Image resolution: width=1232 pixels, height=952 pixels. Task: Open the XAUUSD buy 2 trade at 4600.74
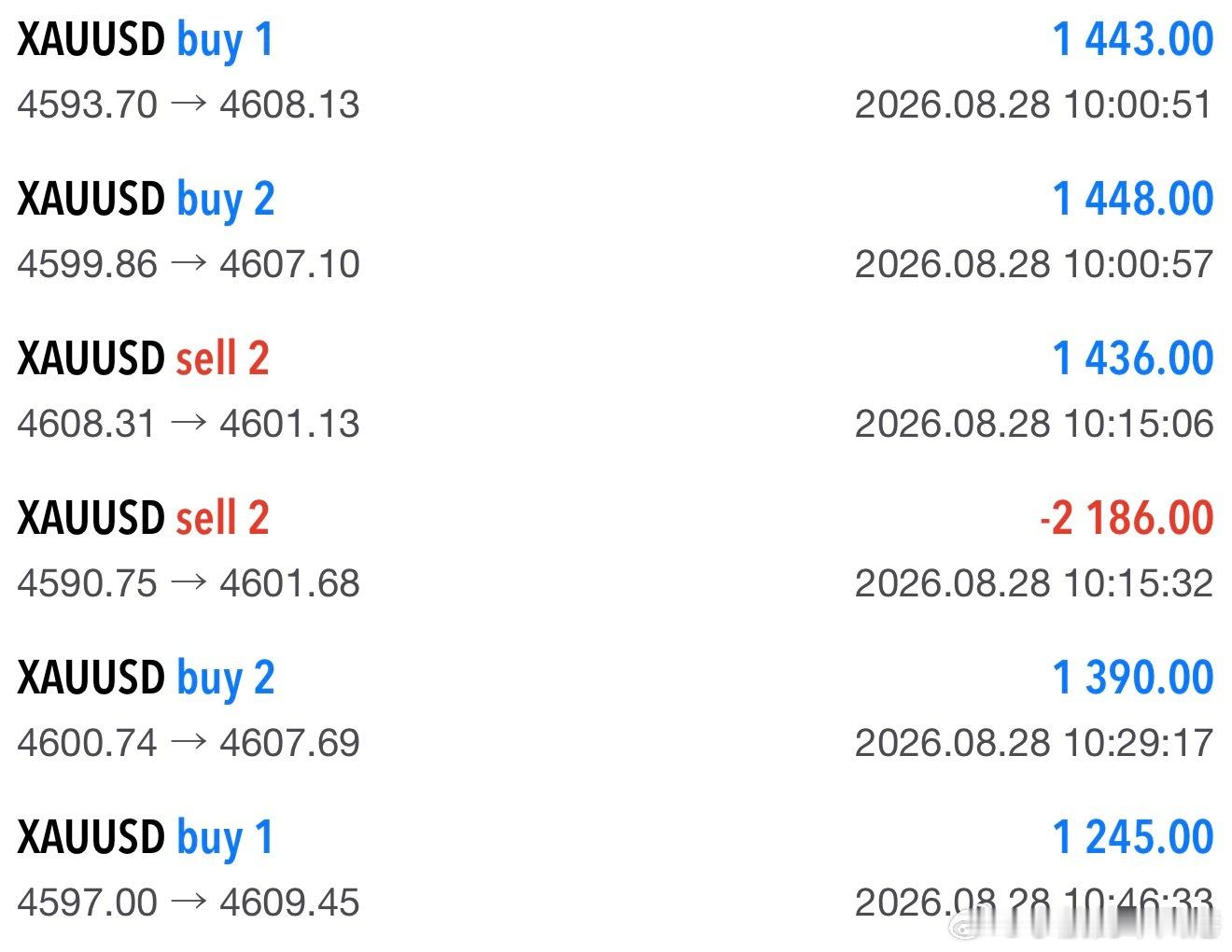tap(616, 709)
